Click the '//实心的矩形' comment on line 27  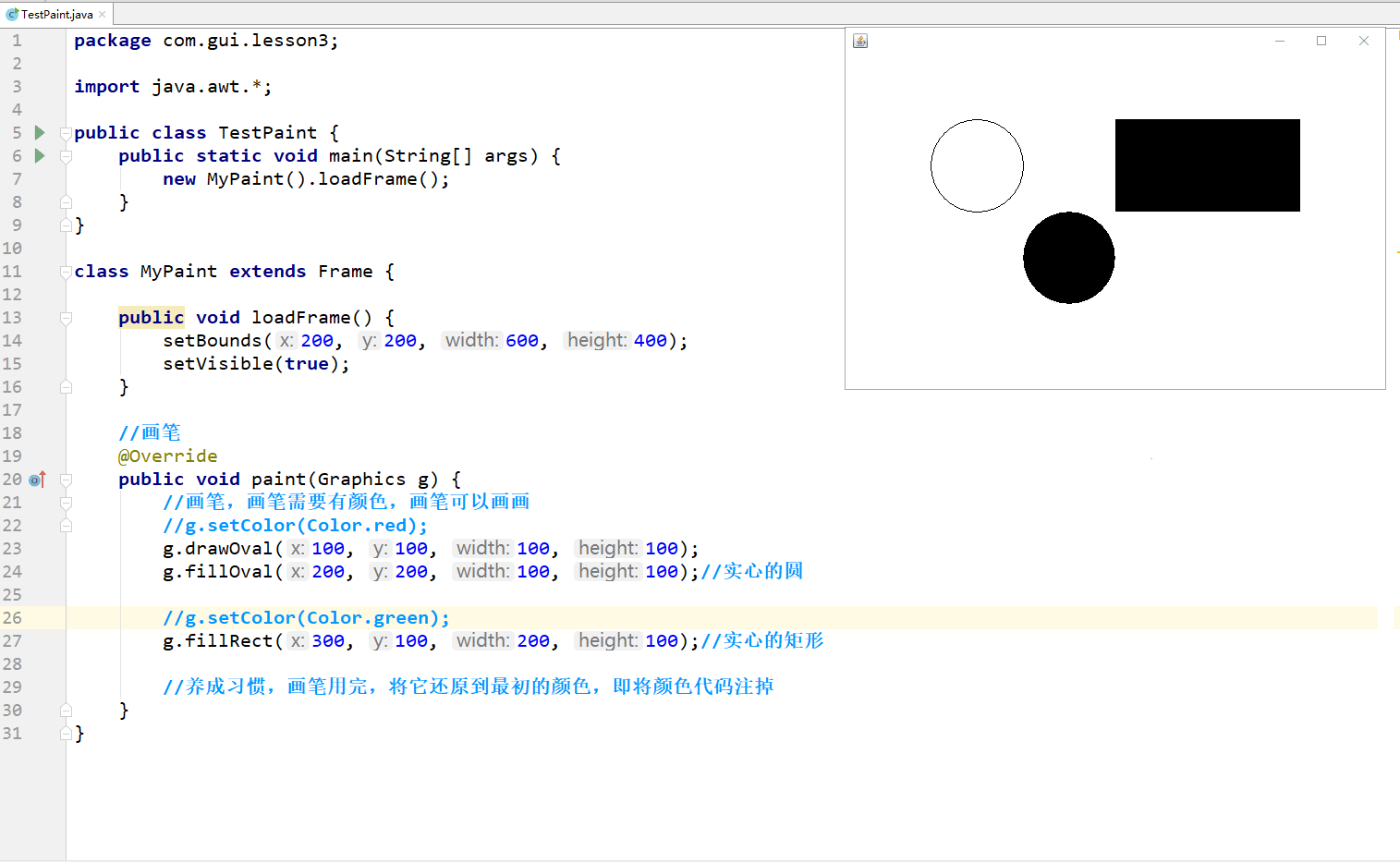(x=761, y=640)
